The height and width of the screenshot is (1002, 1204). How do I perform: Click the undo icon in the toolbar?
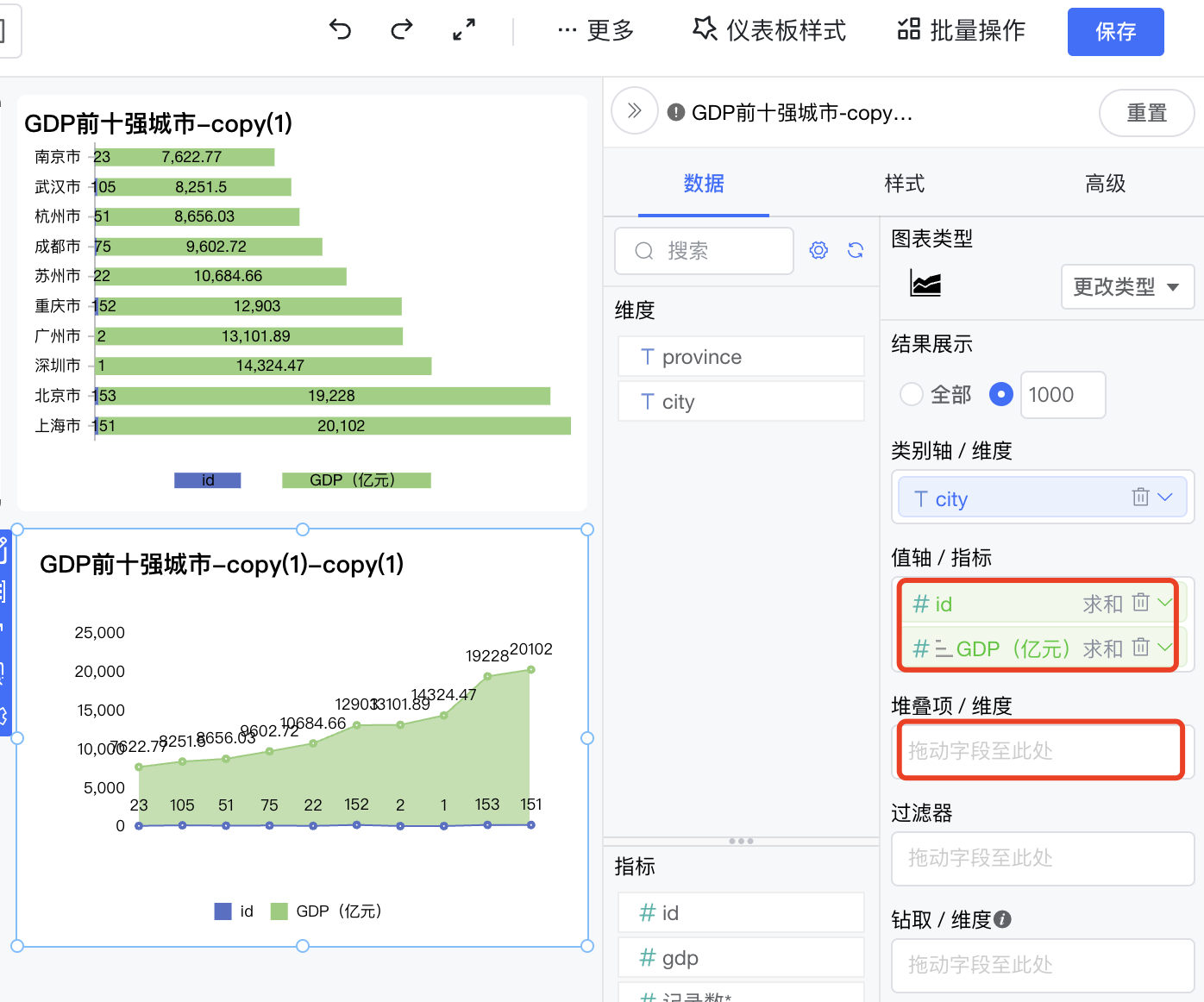340,29
